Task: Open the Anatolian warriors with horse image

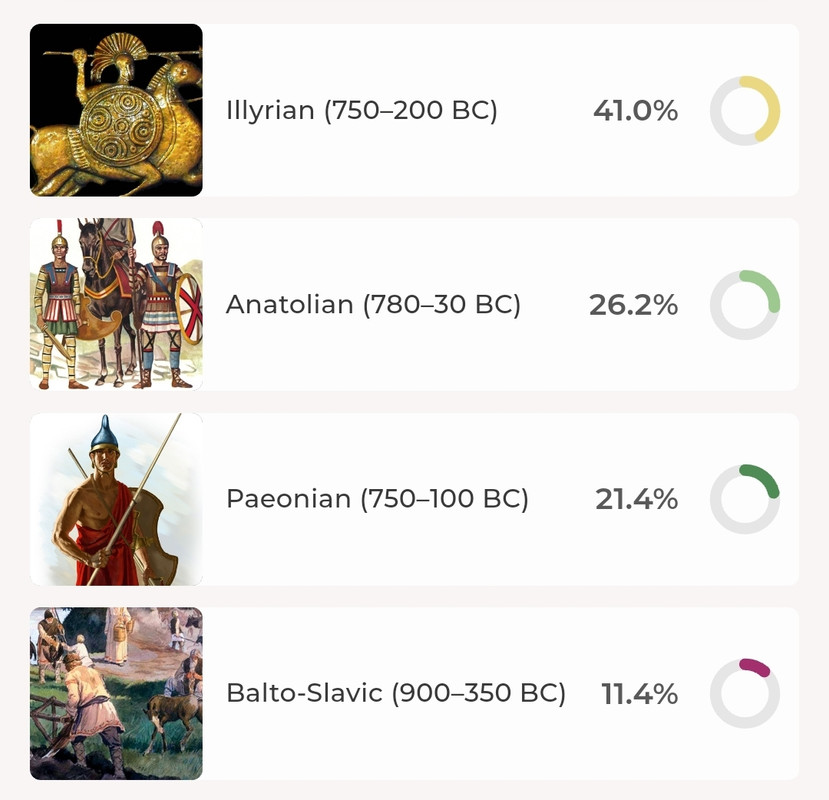Action: coord(116,304)
